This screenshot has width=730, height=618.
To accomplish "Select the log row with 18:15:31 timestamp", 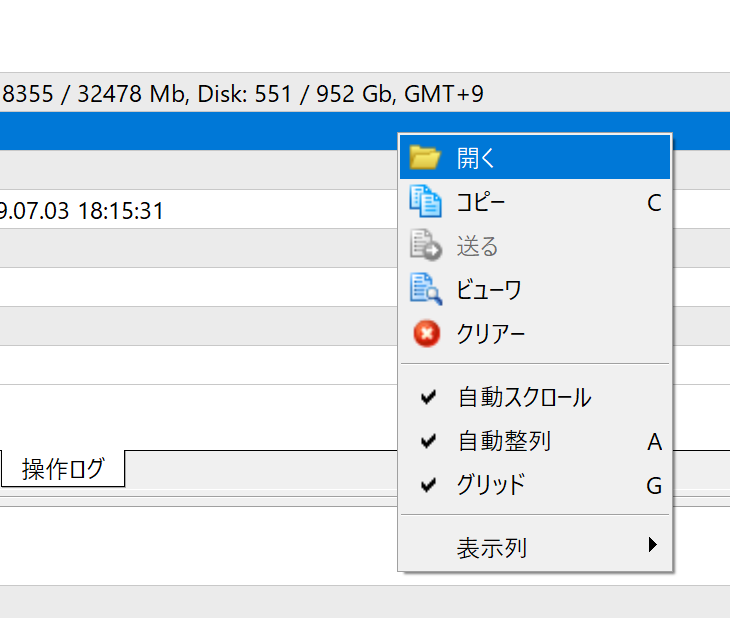I will tap(150, 211).
